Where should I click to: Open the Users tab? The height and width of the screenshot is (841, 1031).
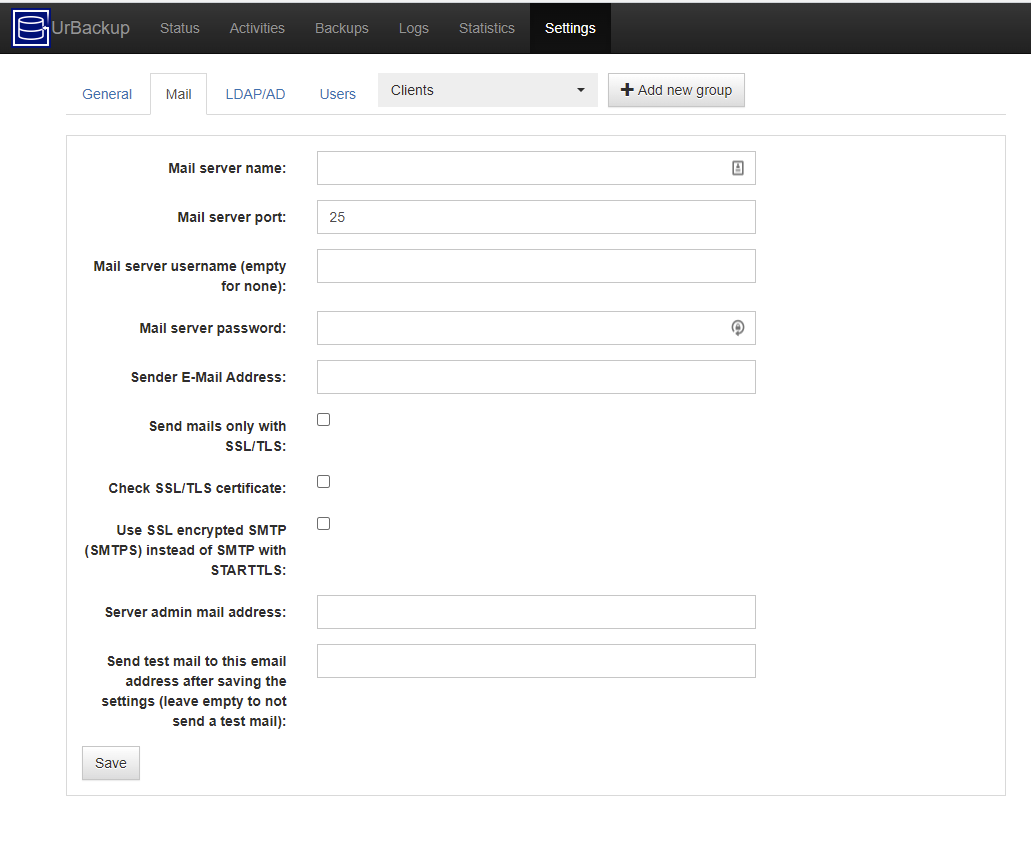click(x=337, y=94)
